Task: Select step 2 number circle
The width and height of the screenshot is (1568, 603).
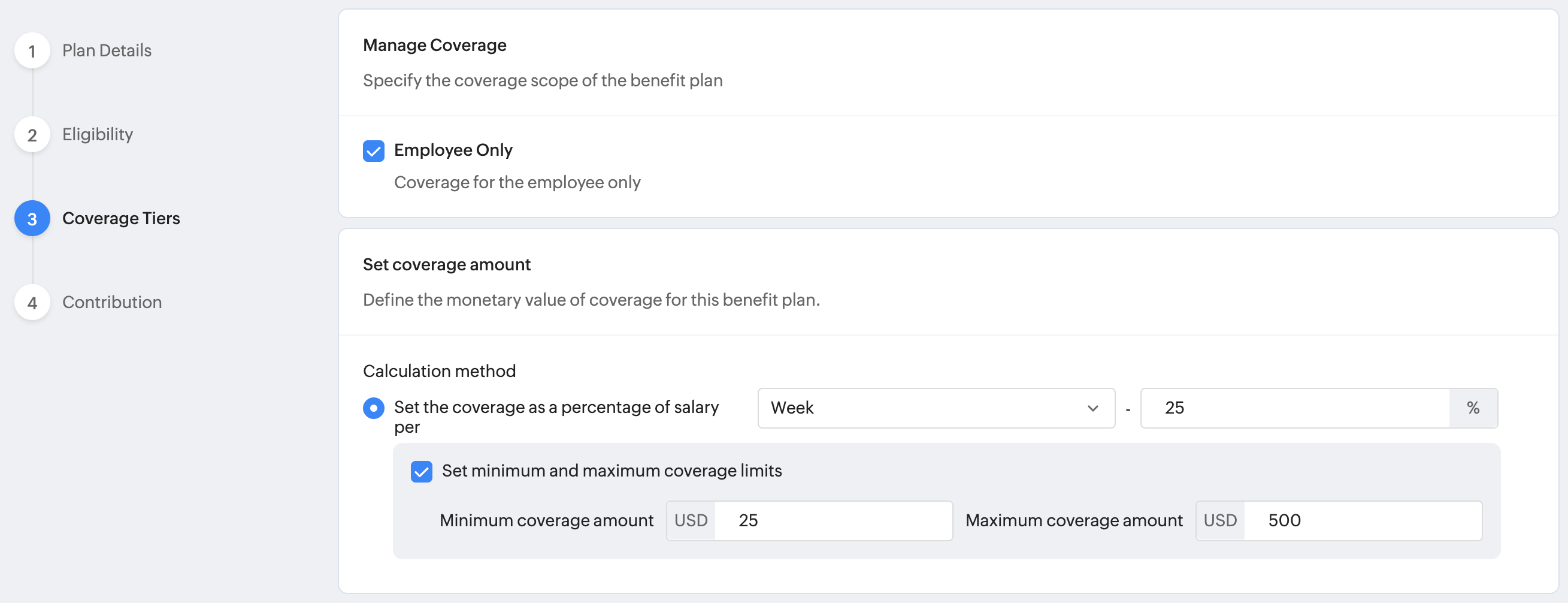Action: [x=32, y=135]
